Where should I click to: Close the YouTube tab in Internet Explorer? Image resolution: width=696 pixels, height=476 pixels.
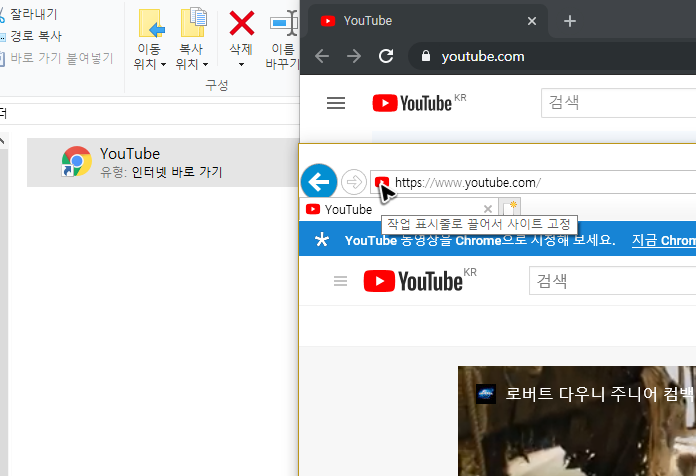pyautogui.click(x=488, y=209)
